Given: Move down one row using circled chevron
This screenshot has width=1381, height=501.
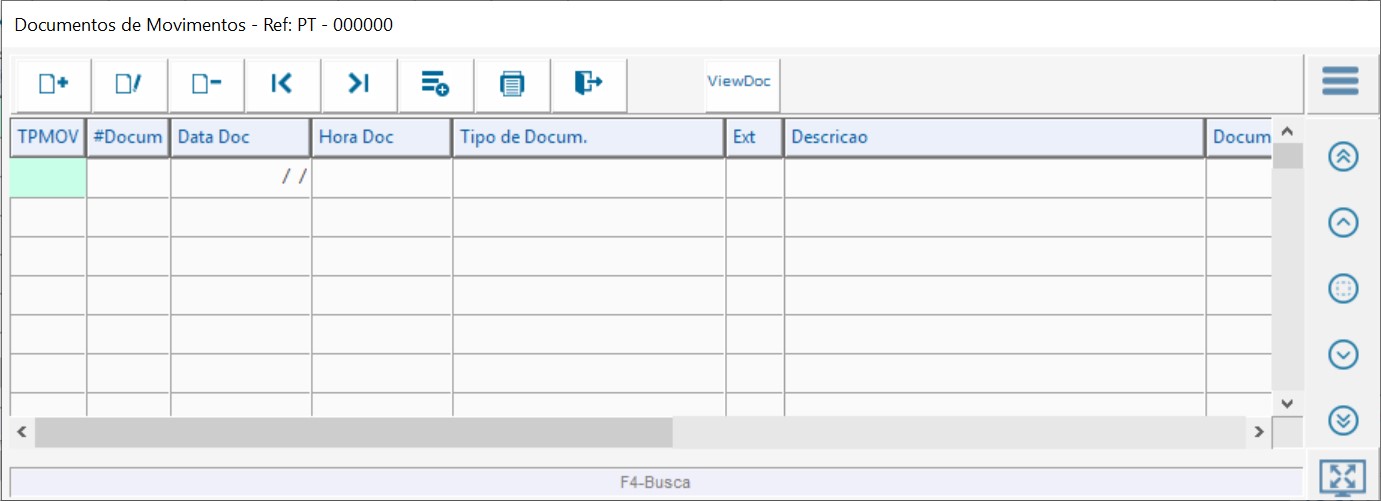Looking at the screenshot, I should pos(1343,354).
